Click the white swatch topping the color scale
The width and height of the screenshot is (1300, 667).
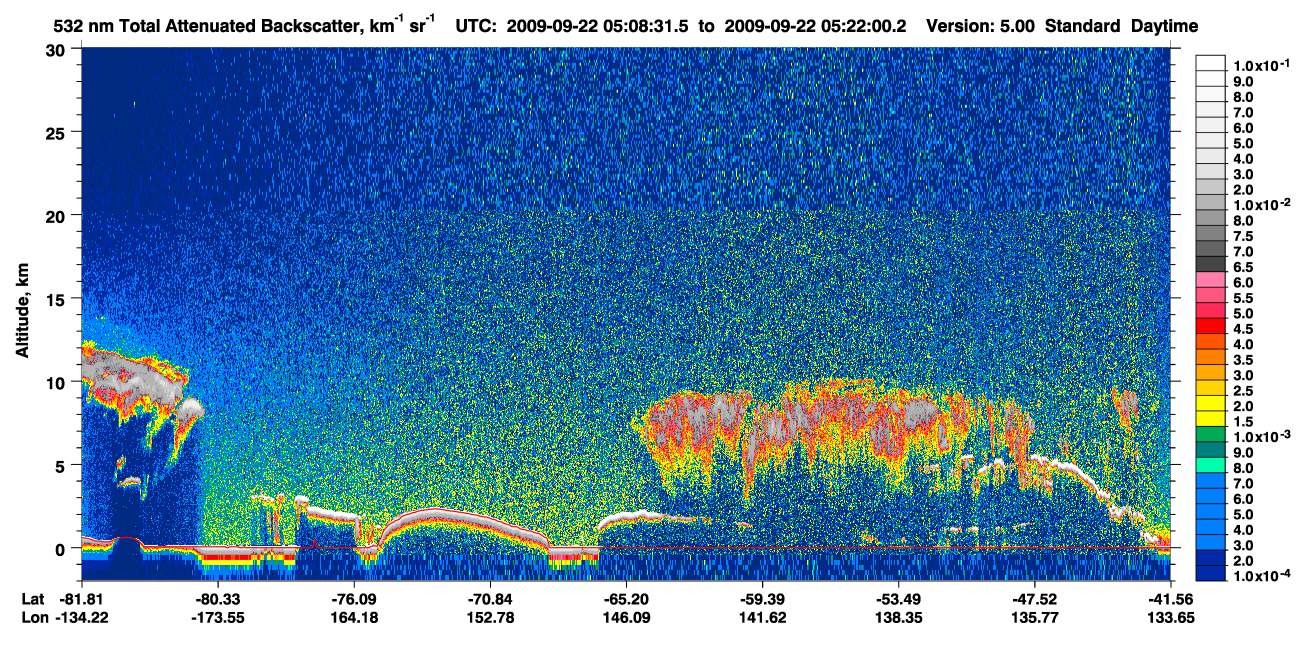click(1210, 64)
